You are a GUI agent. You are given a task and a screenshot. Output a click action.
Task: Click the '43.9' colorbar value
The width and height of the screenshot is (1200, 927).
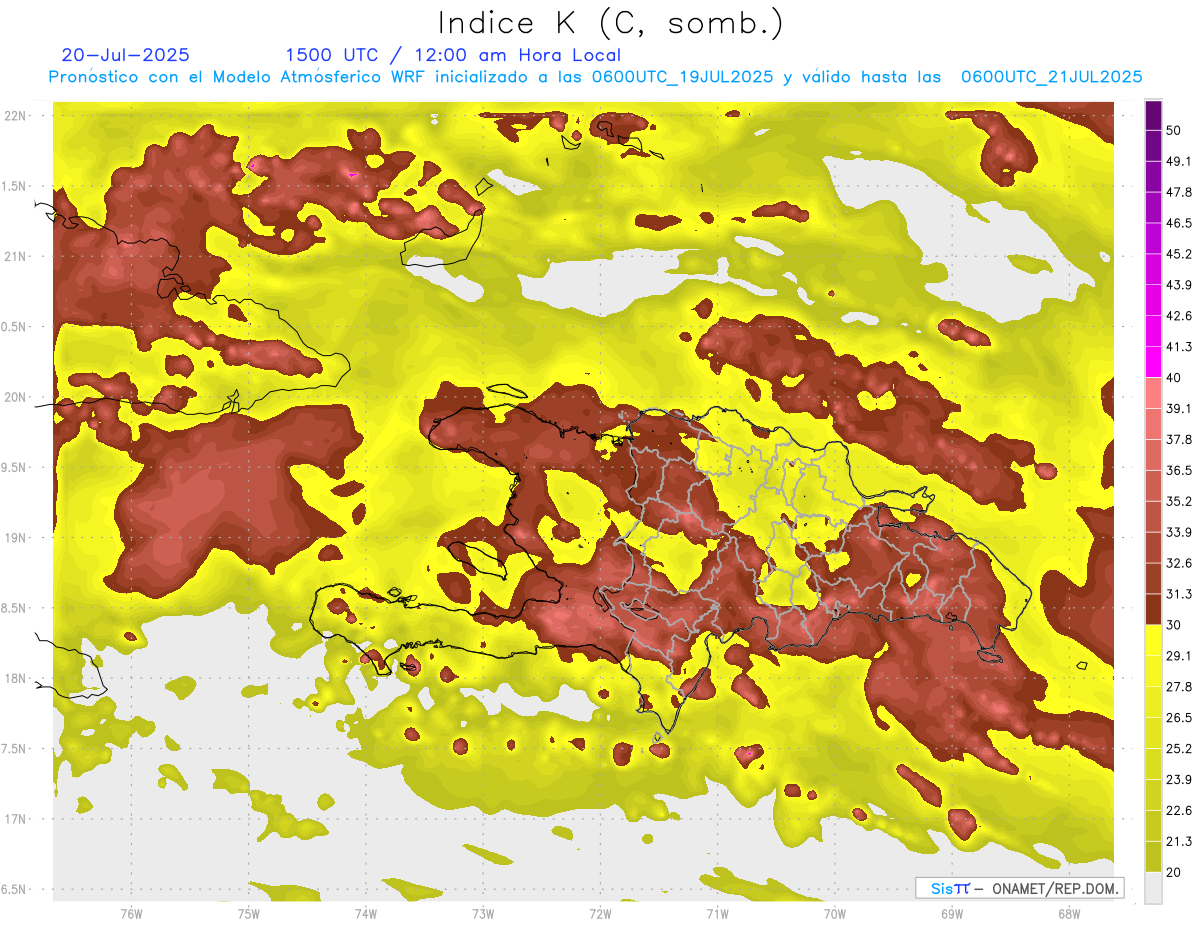tap(1179, 285)
